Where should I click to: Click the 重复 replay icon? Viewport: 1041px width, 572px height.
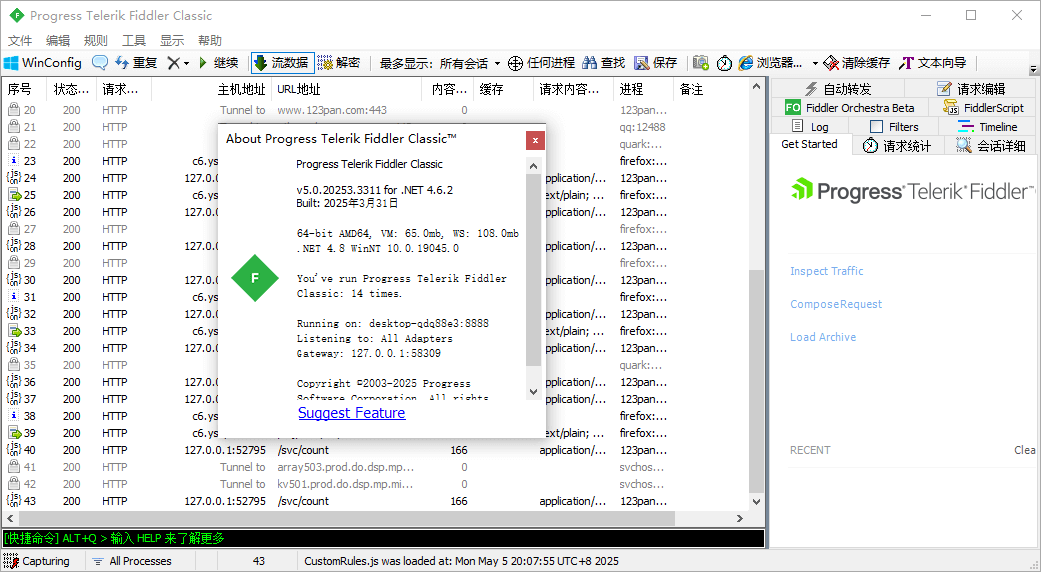pyautogui.click(x=121, y=63)
